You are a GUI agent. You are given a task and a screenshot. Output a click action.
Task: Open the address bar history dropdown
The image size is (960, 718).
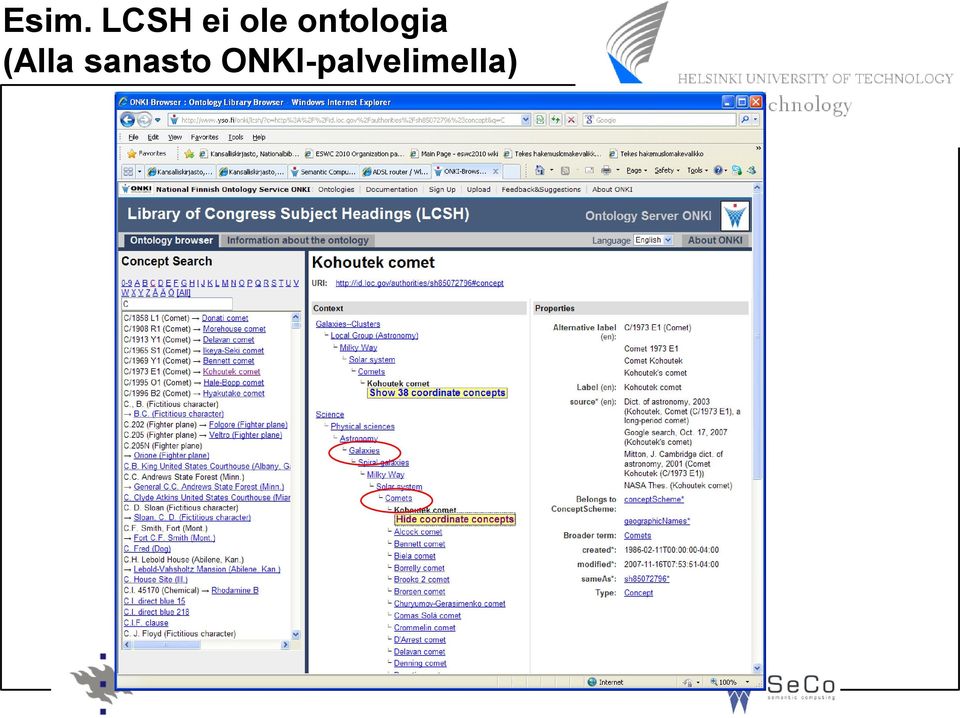tap(525, 120)
